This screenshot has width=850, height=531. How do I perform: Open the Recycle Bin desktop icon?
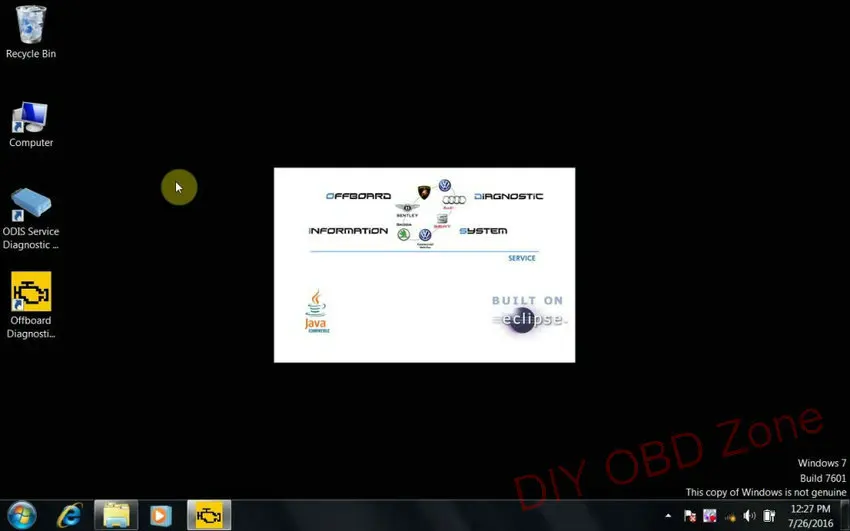pyautogui.click(x=31, y=31)
